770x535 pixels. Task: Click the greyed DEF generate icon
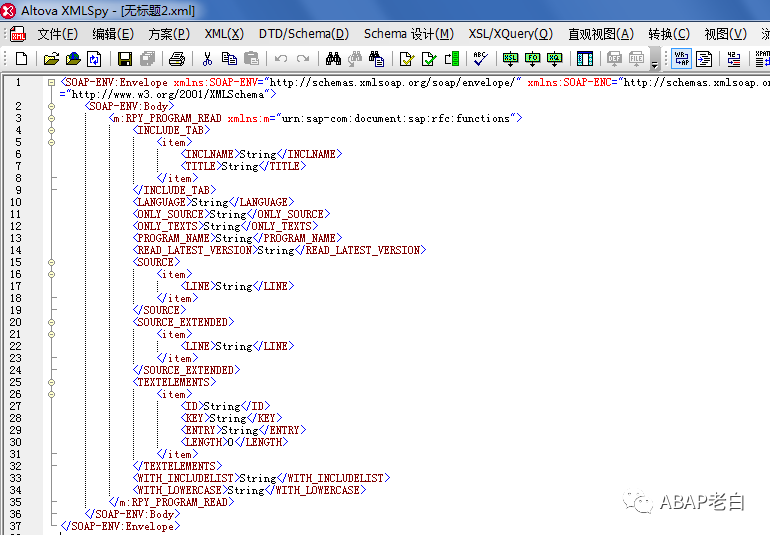(614, 59)
